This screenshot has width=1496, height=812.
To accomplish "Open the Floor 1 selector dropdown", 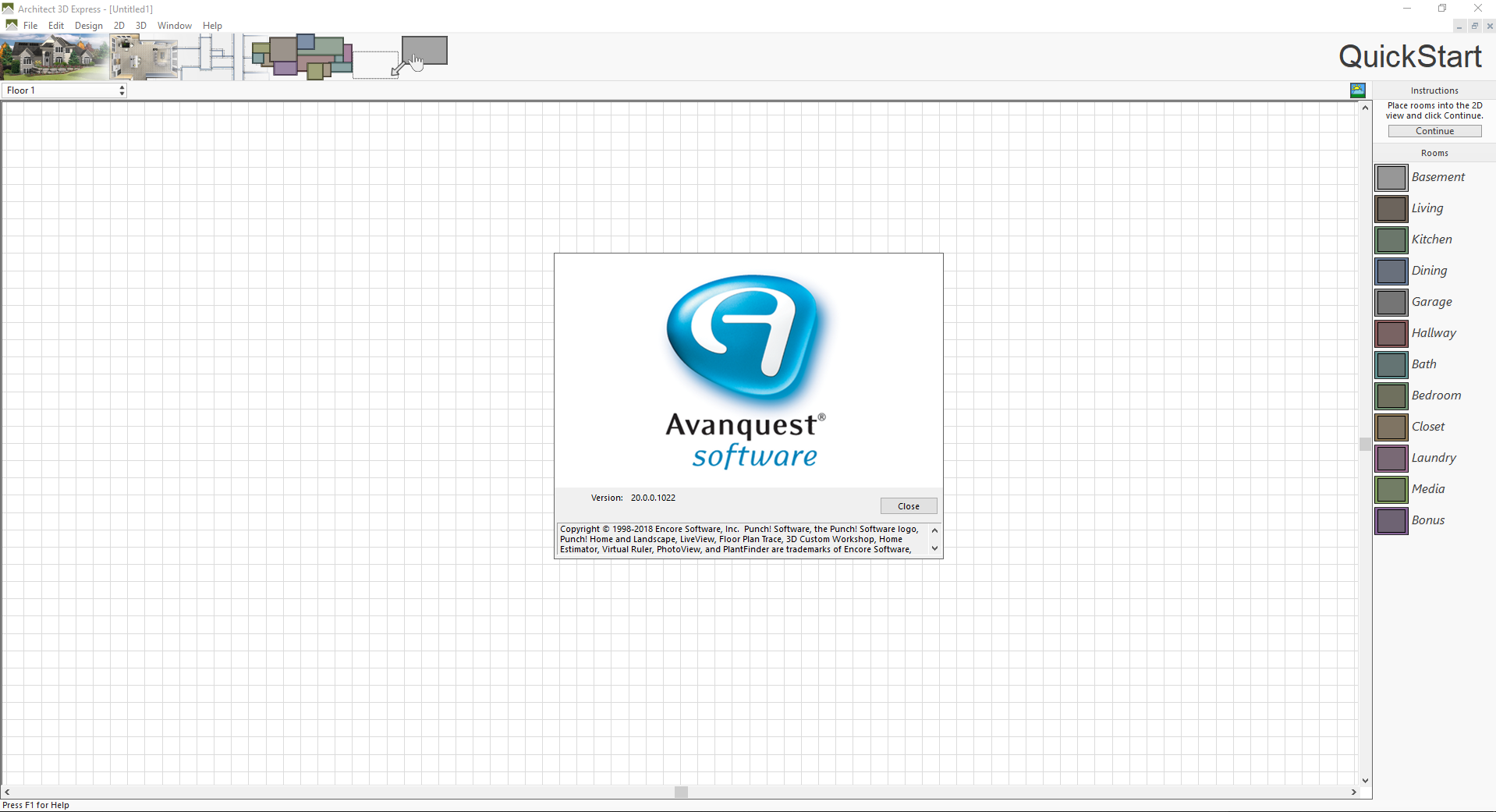I will click(x=65, y=90).
